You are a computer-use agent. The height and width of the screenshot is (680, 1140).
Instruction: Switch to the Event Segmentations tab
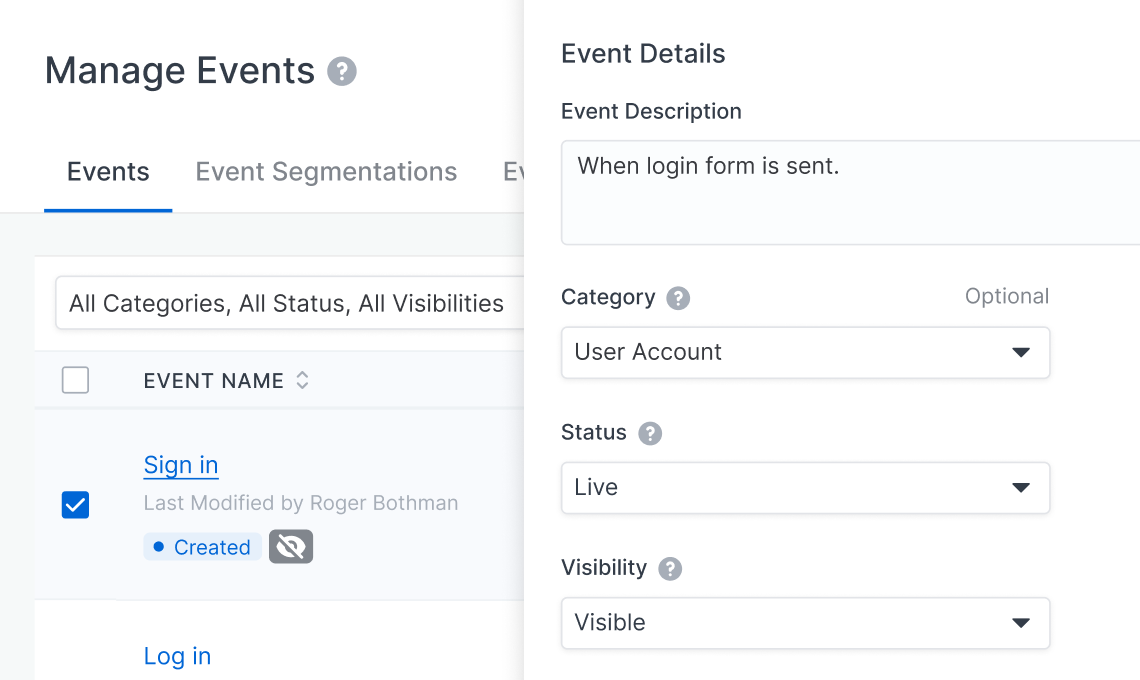click(x=326, y=172)
